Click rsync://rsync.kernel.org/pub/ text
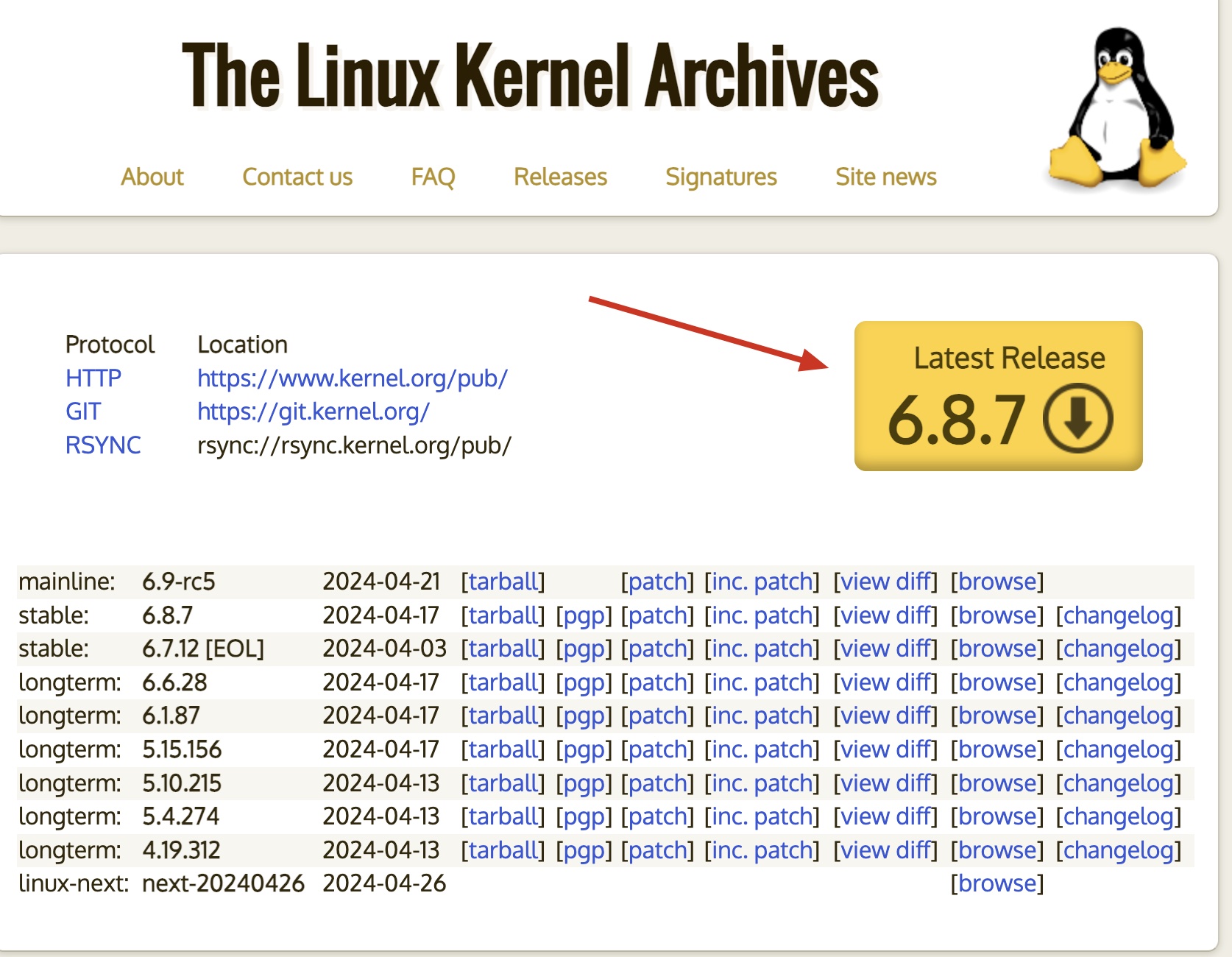The width and height of the screenshot is (1232, 957). point(354,445)
